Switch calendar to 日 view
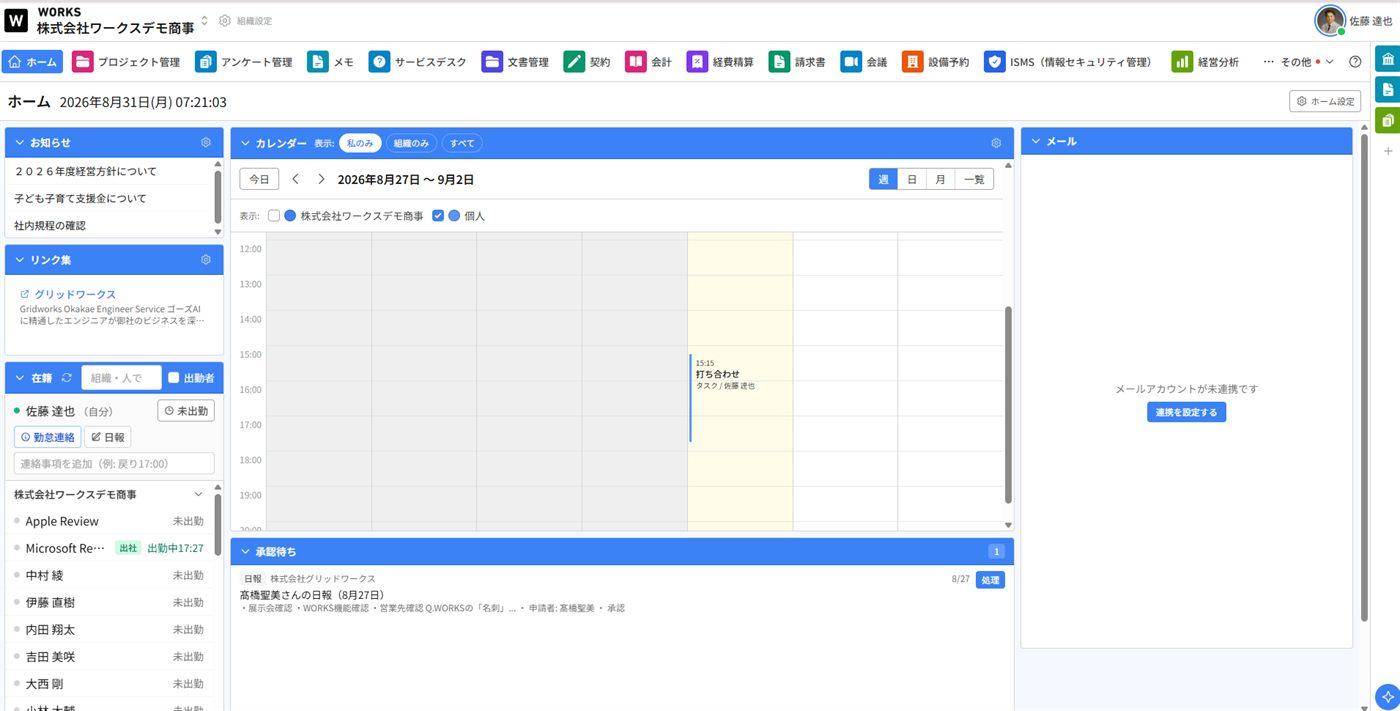Image resolution: width=1400 pixels, height=711 pixels. pyautogui.click(x=912, y=179)
